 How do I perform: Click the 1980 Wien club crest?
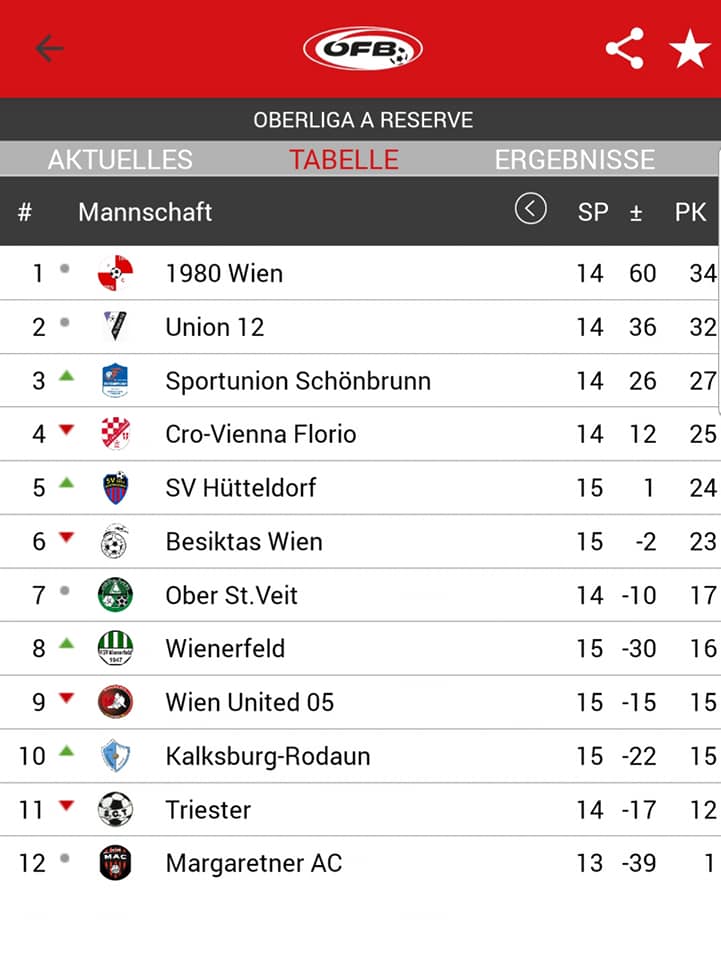115,273
